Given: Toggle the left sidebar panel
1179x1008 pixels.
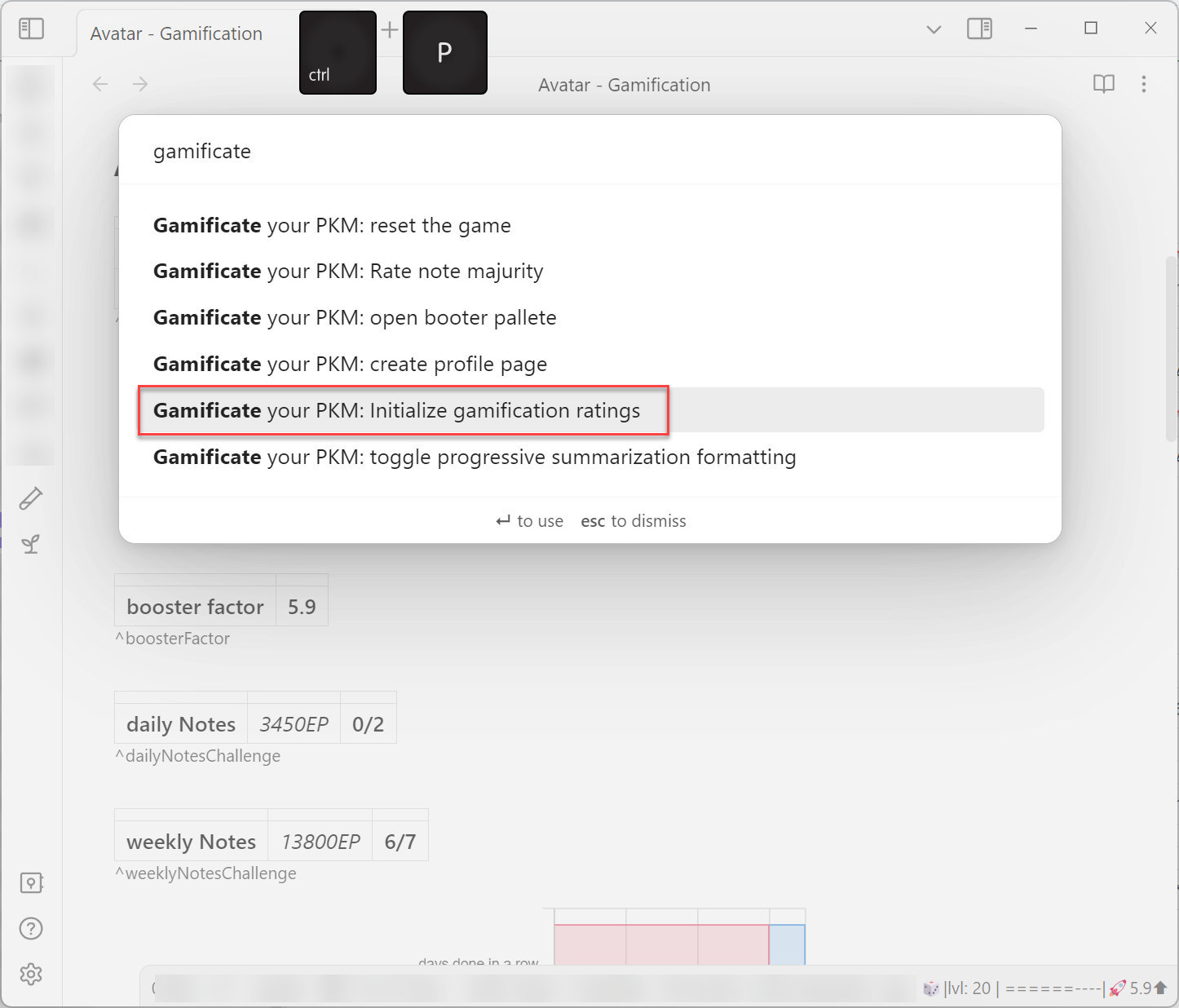Looking at the screenshot, I should tap(31, 28).
